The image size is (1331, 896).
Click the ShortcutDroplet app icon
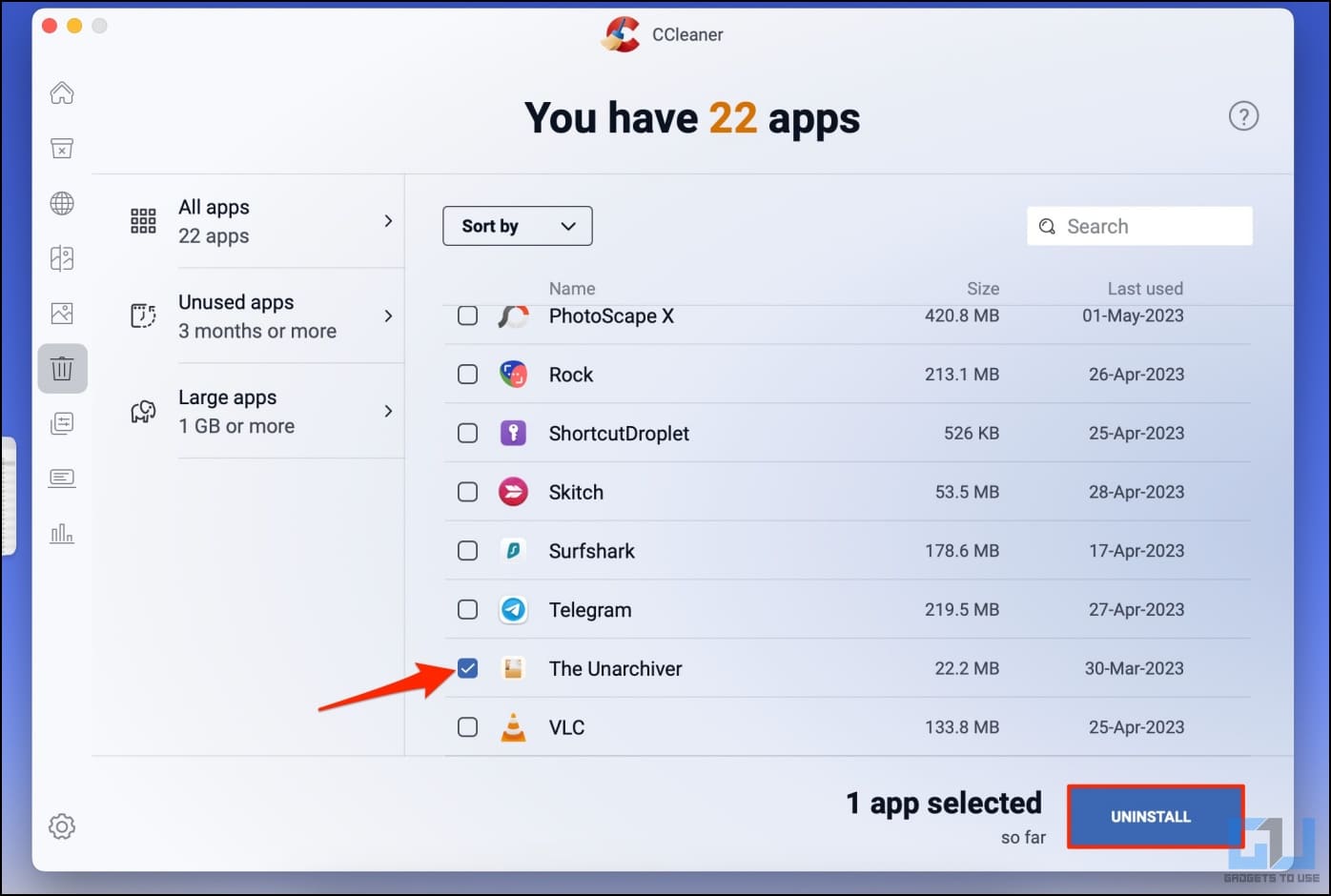(x=513, y=433)
